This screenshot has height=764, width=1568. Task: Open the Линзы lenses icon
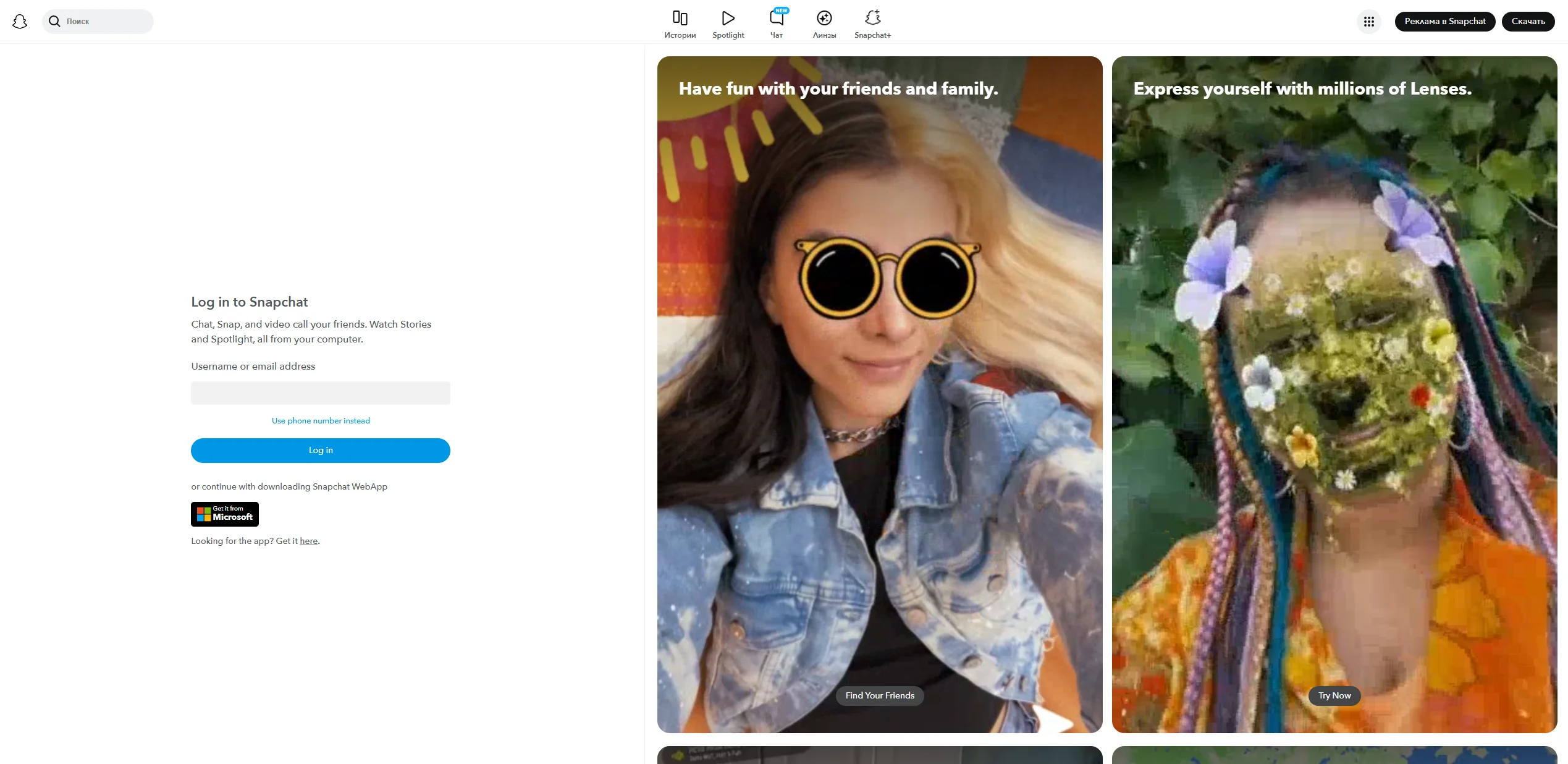tap(825, 17)
